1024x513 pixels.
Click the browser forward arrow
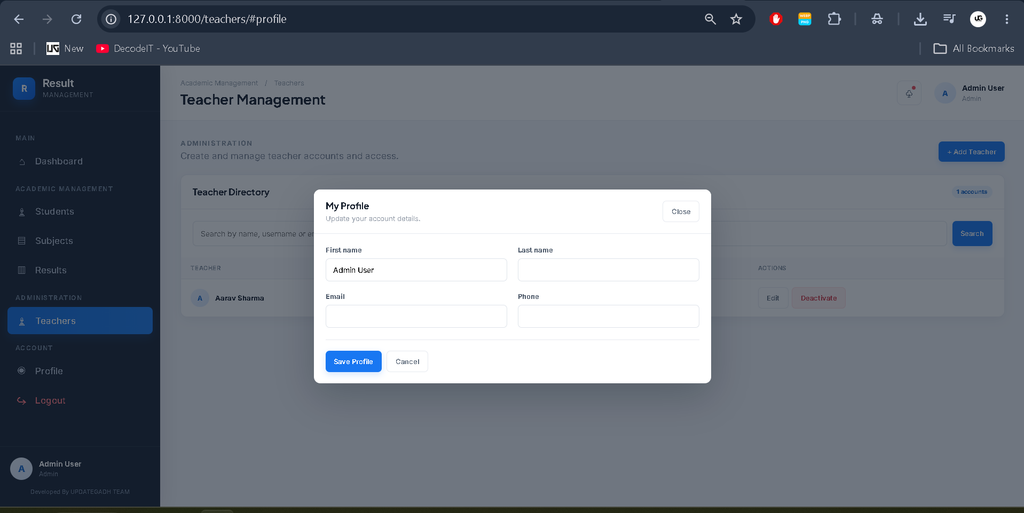click(x=47, y=19)
